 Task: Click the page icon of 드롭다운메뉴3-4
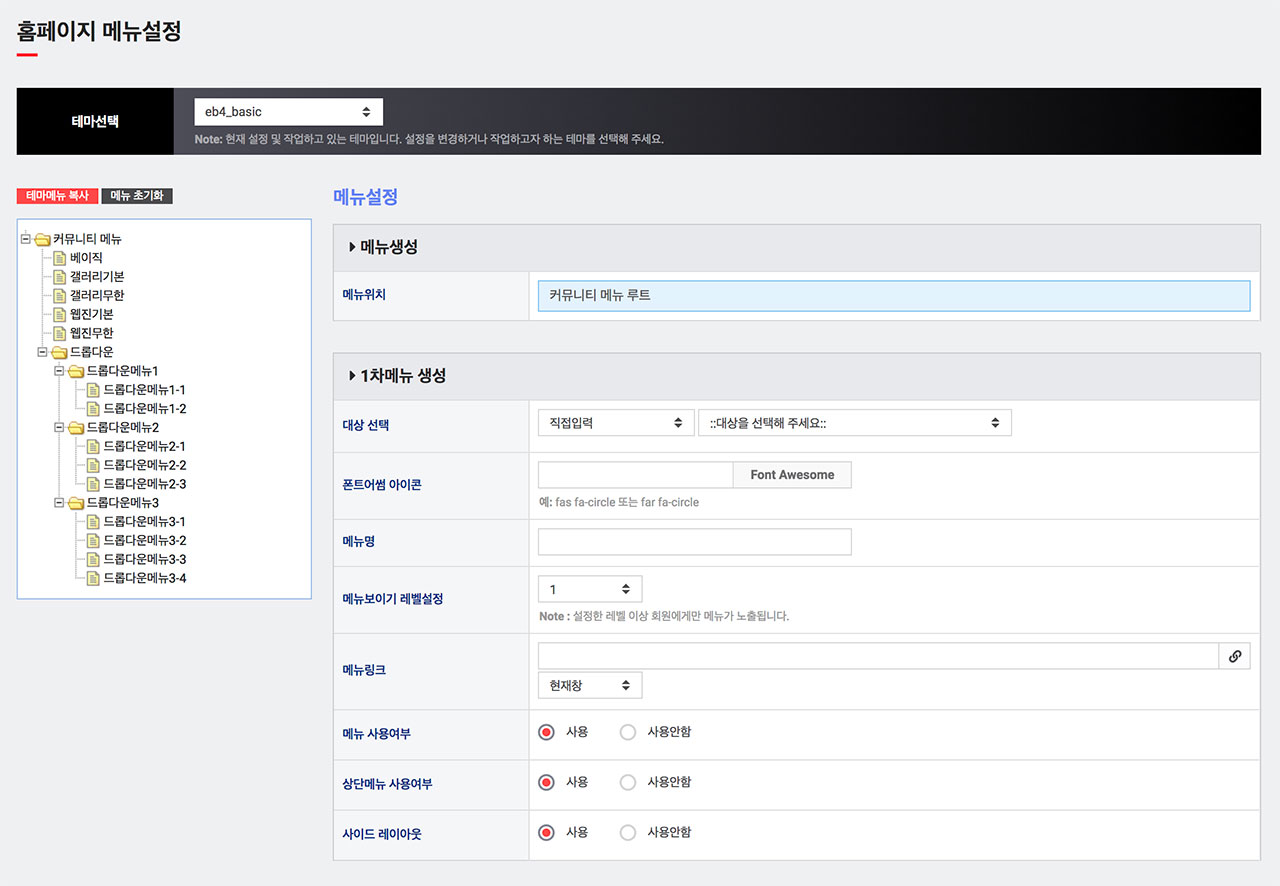pos(94,578)
